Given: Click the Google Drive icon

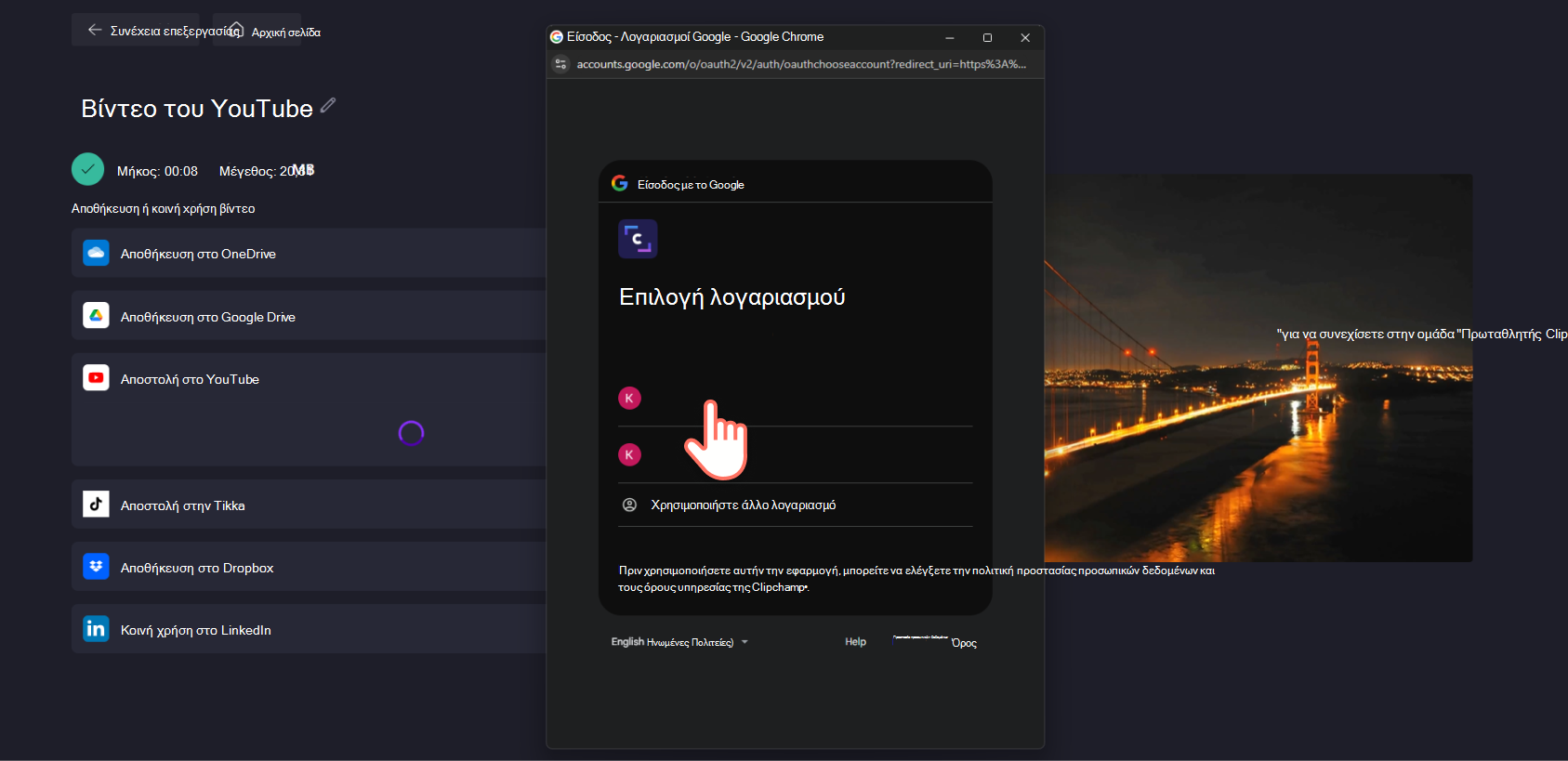Looking at the screenshot, I should point(96,316).
